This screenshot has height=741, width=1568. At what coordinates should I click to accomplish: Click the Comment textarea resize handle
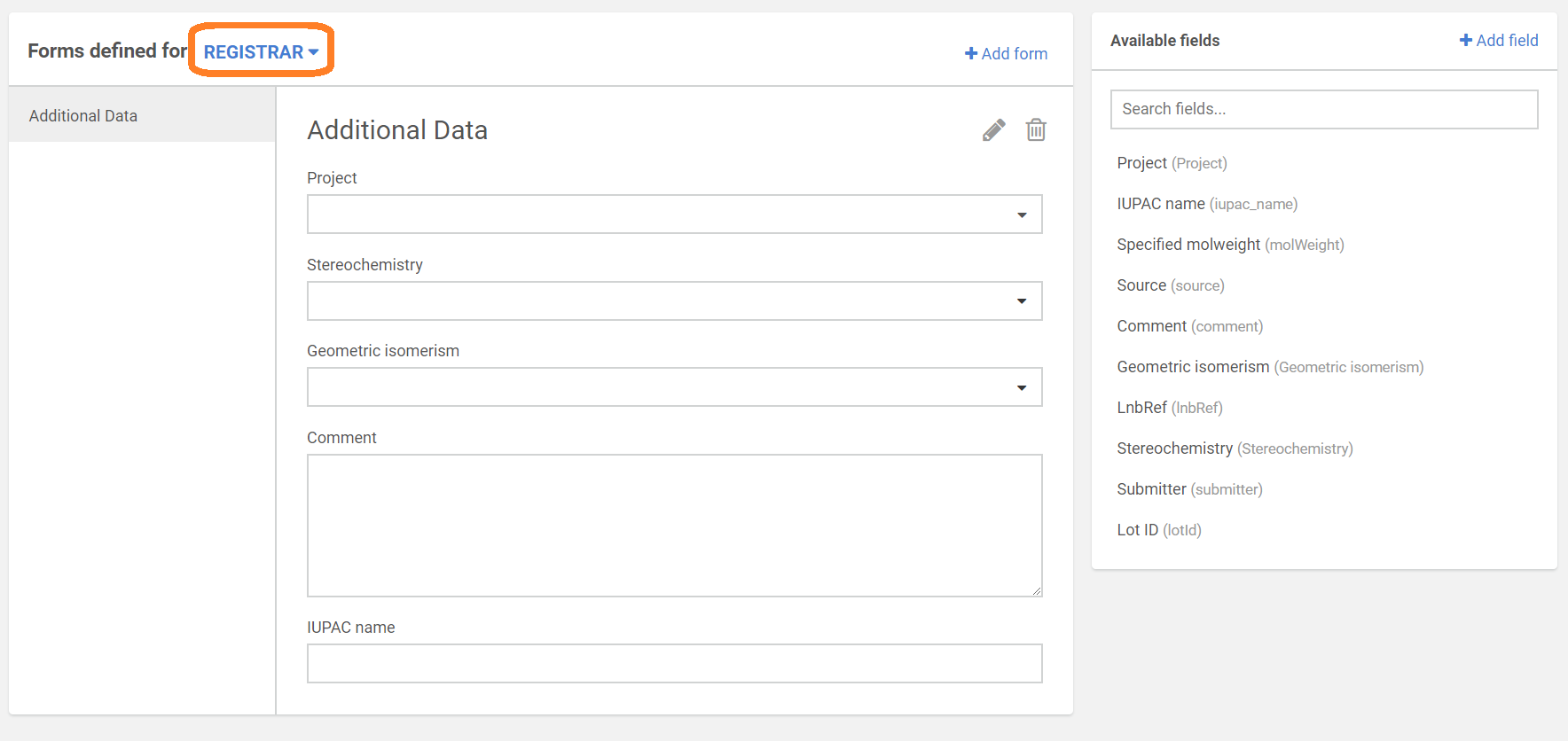(1037, 591)
